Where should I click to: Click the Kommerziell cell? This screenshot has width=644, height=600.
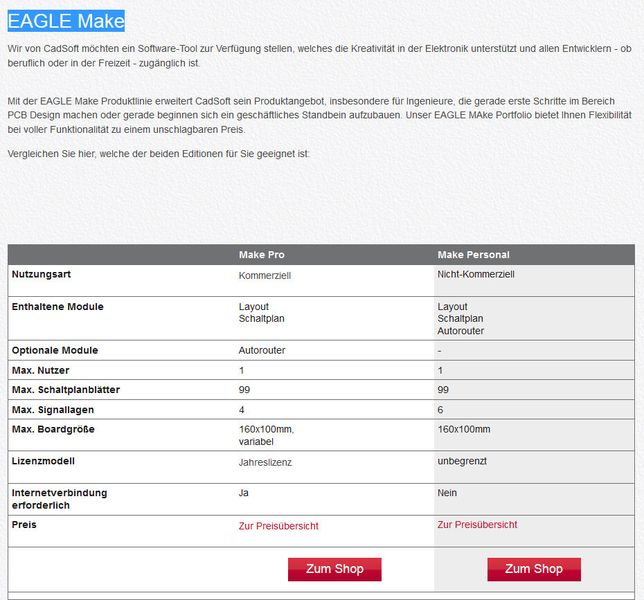tap(264, 276)
